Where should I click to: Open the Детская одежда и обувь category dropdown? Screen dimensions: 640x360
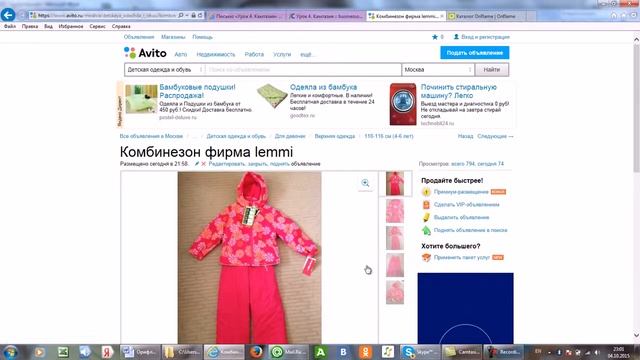click(x=164, y=70)
